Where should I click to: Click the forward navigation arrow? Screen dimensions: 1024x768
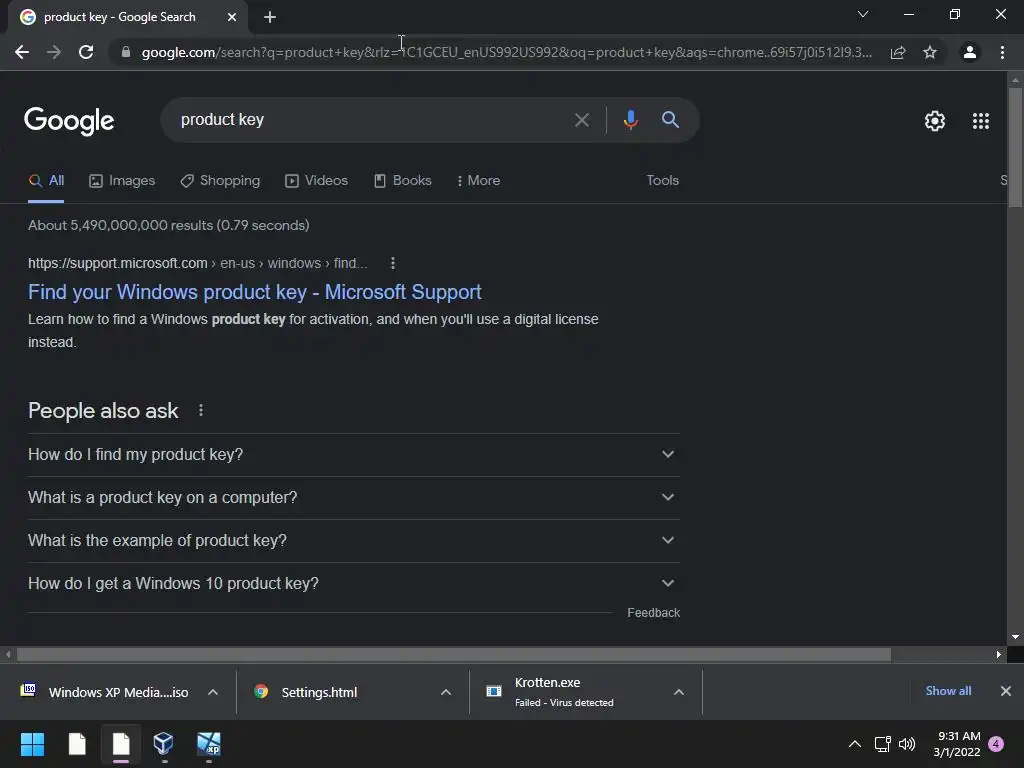coord(54,52)
